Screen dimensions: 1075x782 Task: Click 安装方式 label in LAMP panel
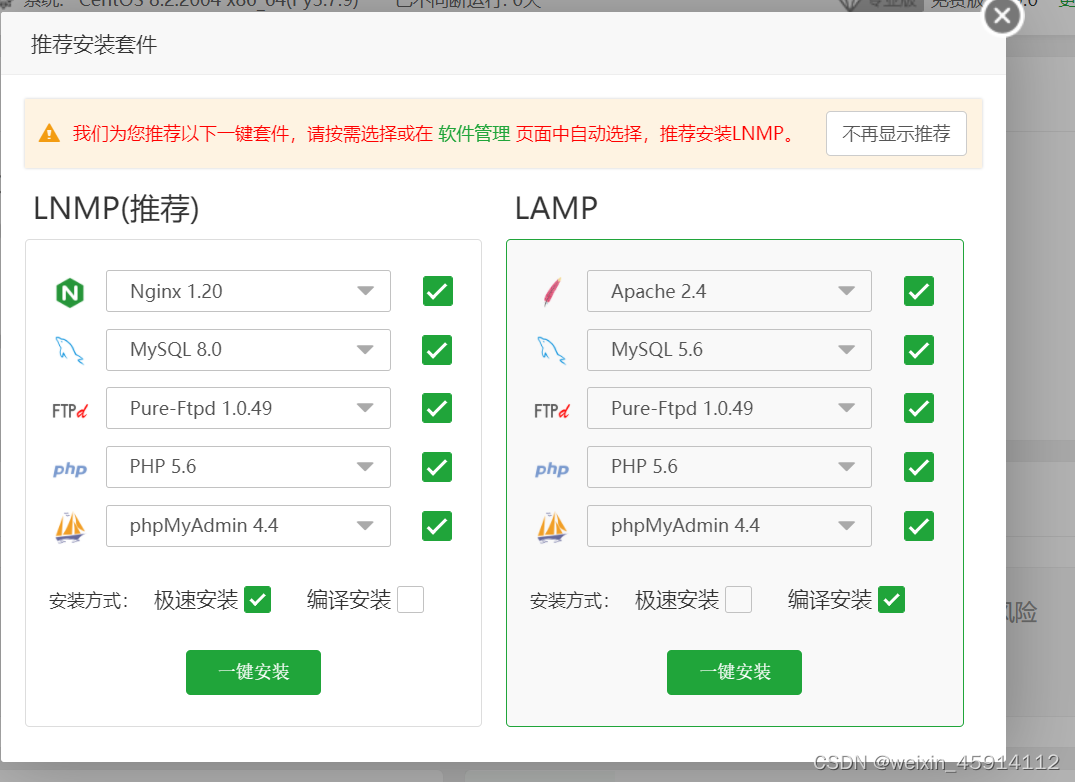(x=570, y=601)
